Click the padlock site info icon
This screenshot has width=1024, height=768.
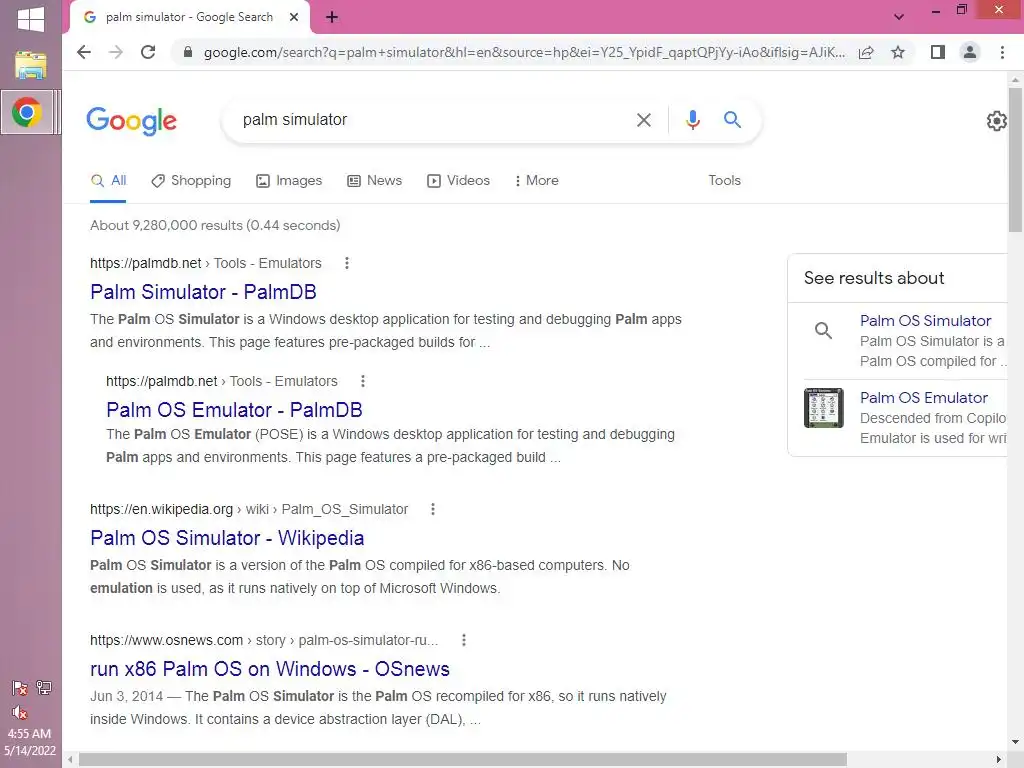(187, 52)
